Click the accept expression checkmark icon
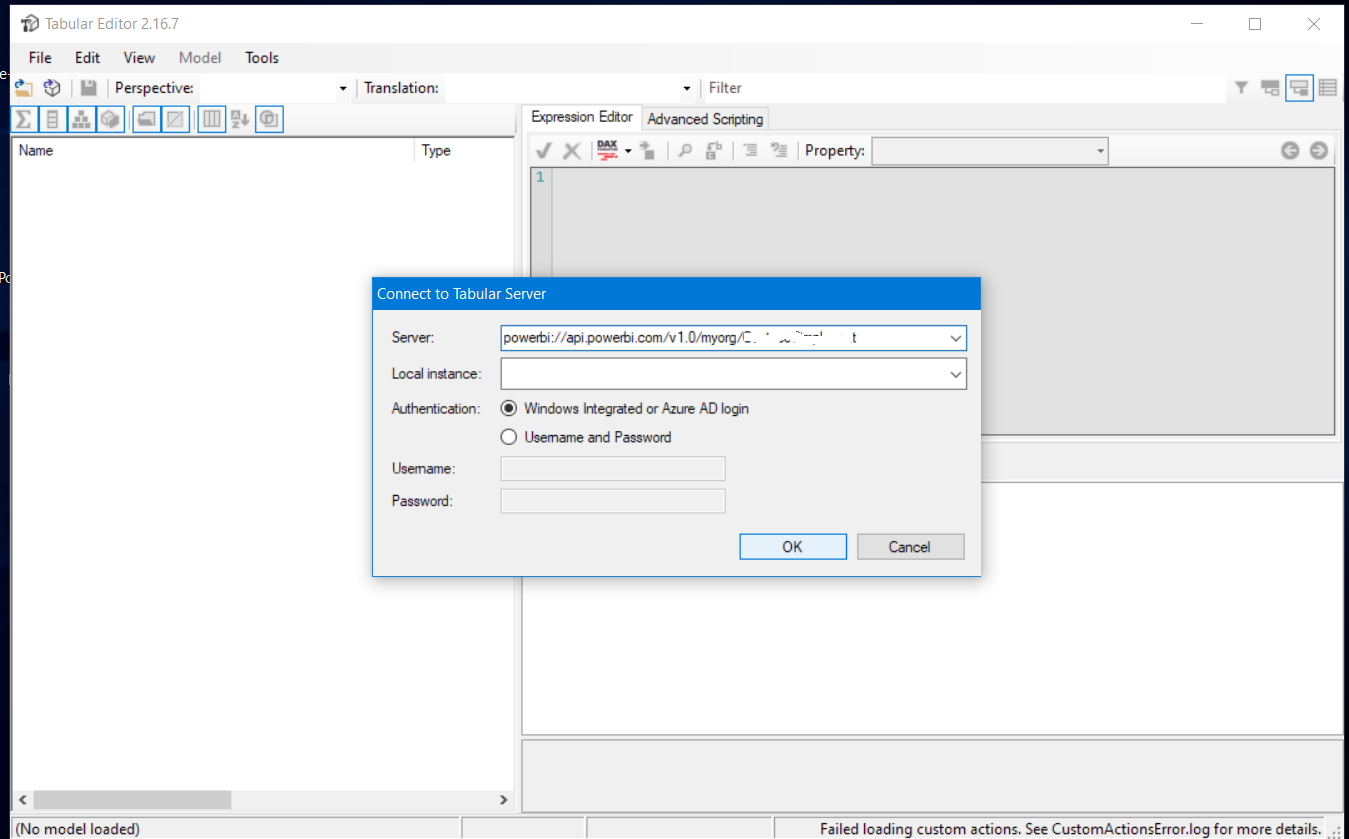 pos(544,150)
